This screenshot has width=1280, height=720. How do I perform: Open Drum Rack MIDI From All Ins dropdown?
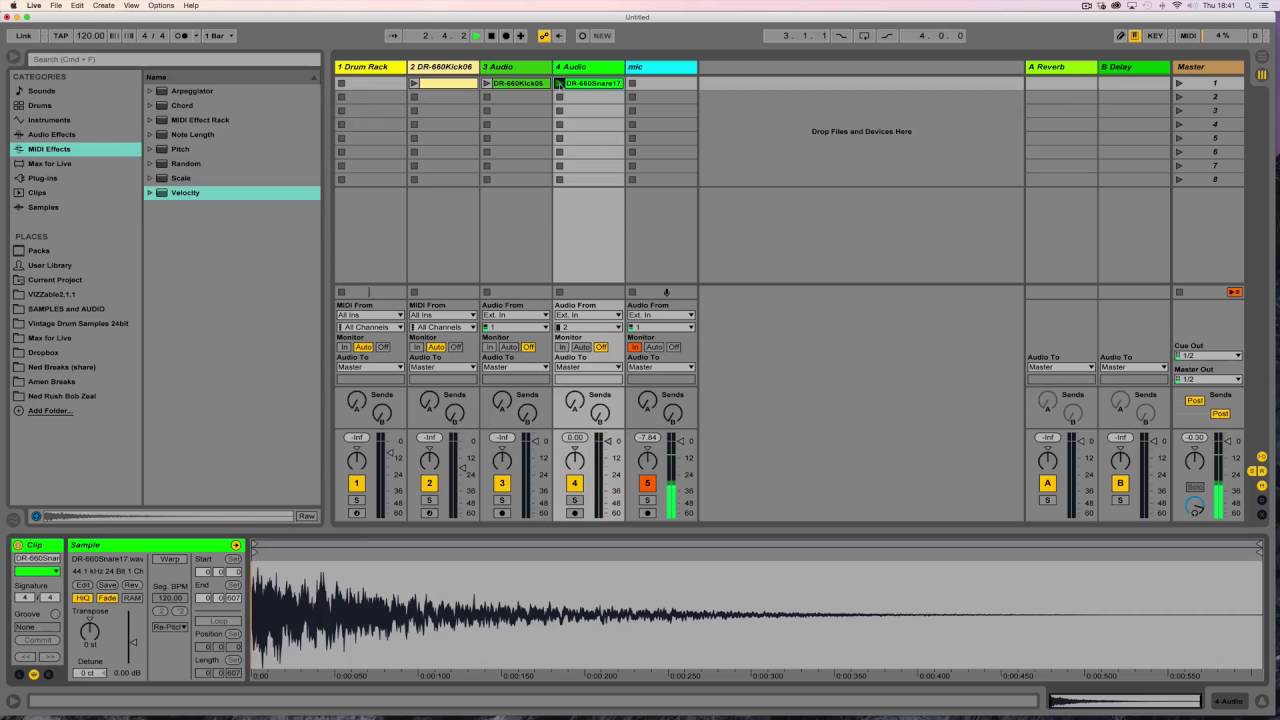click(370, 315)
